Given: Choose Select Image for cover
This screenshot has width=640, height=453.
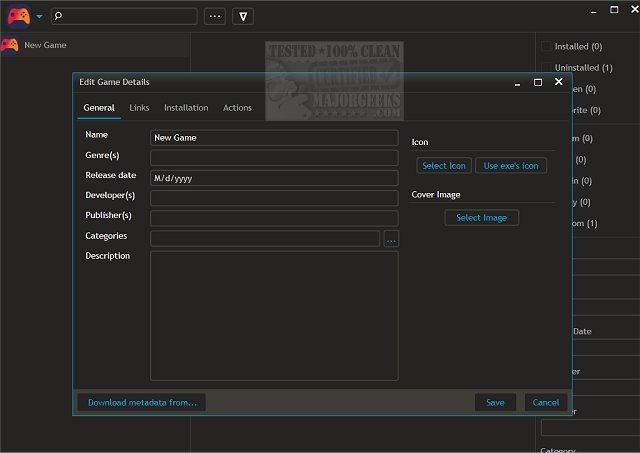Looking at the screenshot, I should tap(481, 218).
